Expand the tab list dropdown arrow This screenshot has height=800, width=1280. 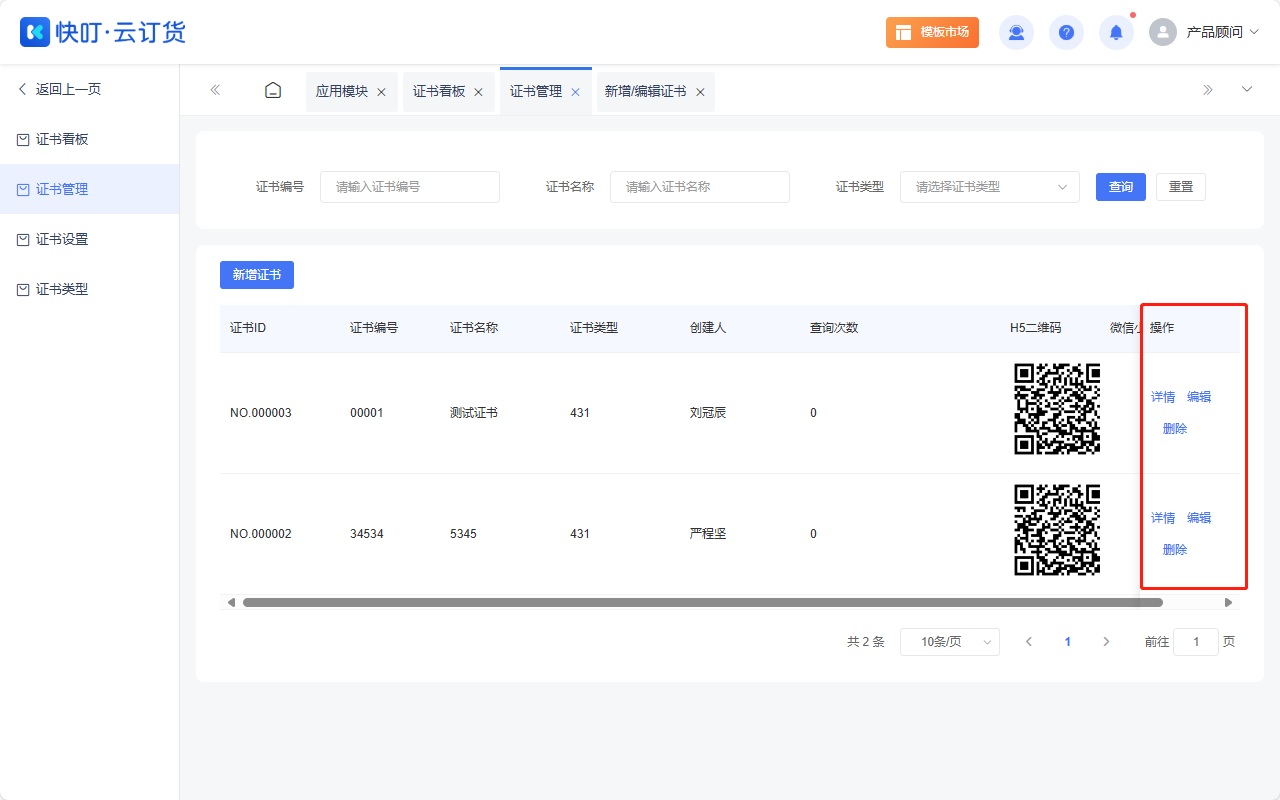pyautogui.click(x=1247, y=90)
